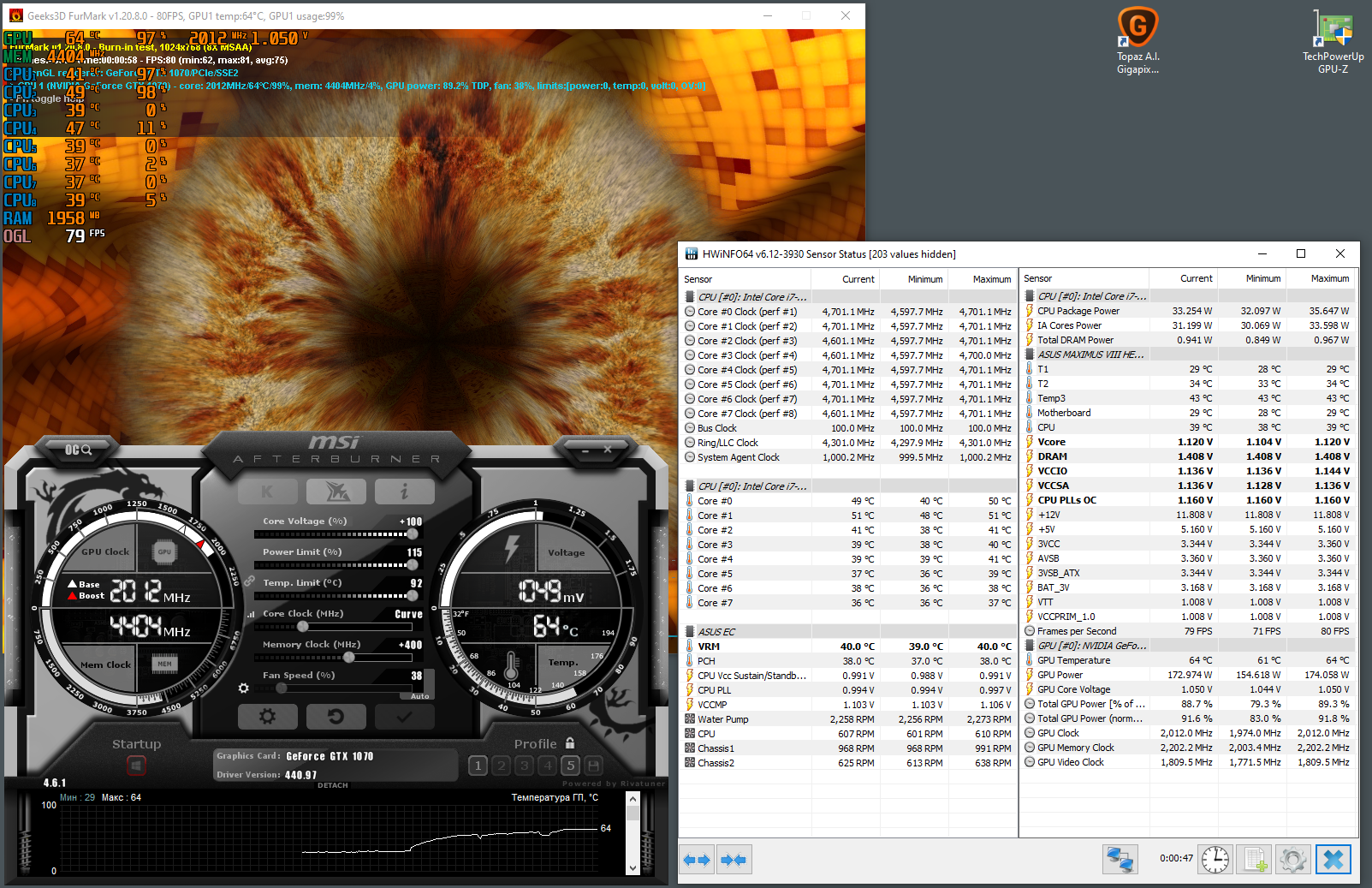Screen dimensions: 1372x888
Task: Click the Afterburner graph scrollbar up arrow
Action: (633, 798)
